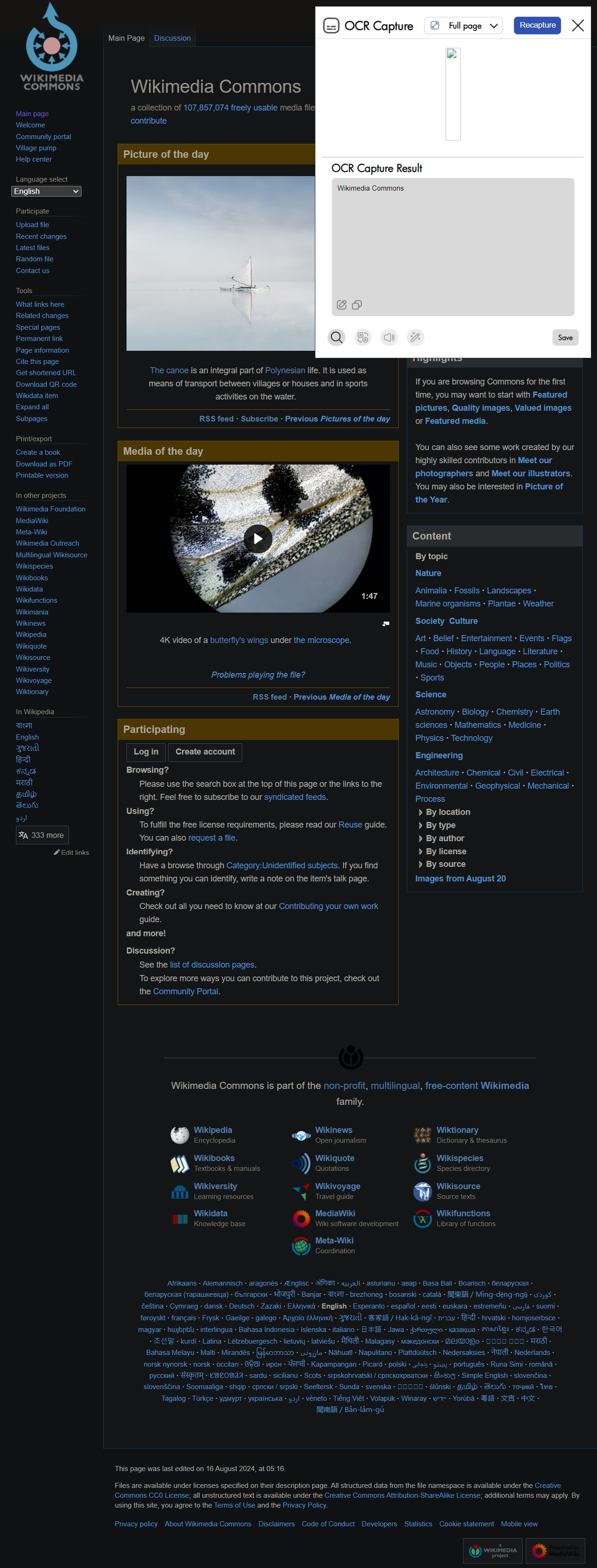
Task: Click Edit links in sidebar
Action: (x=71, y=853)
